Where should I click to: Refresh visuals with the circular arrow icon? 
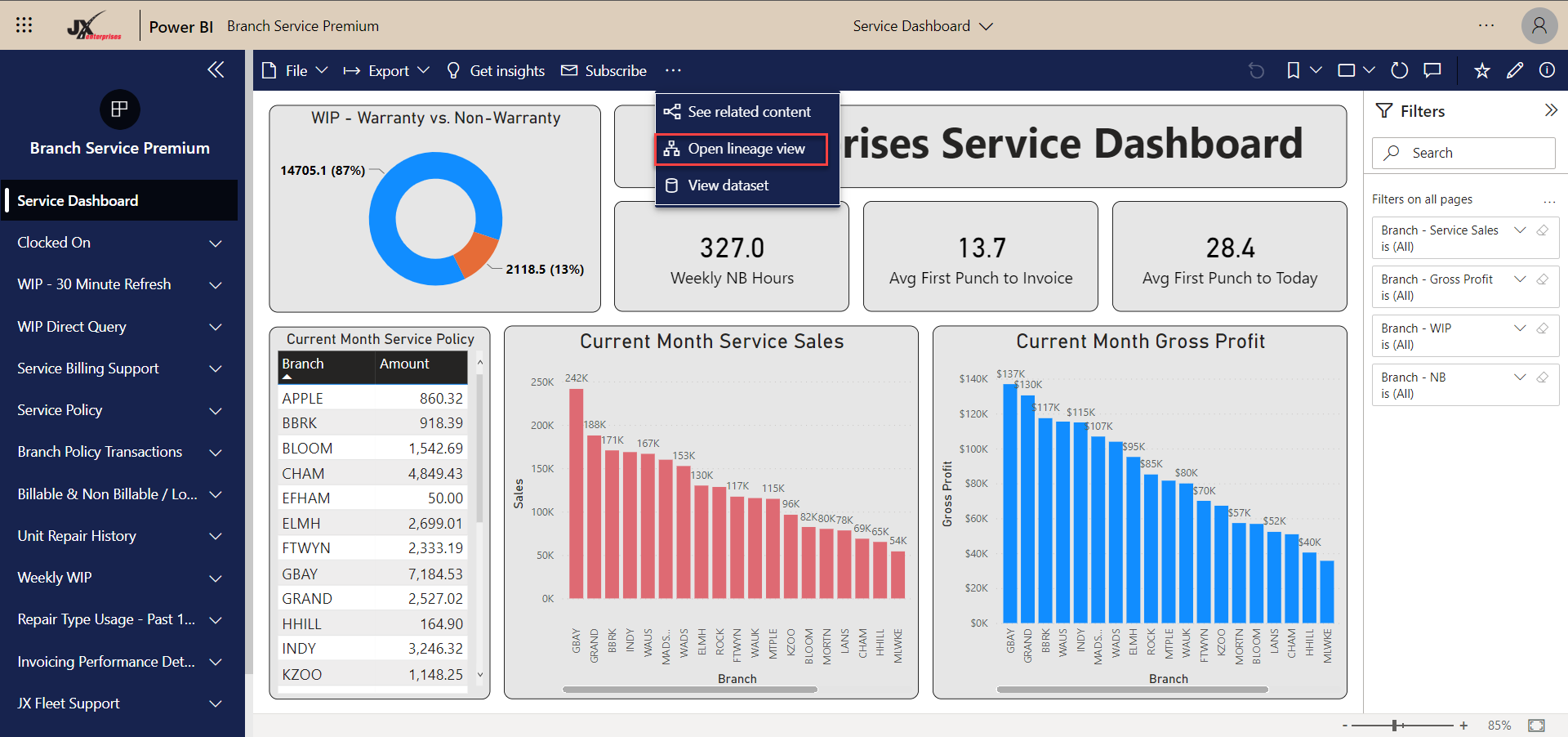tap(1400, 71)
